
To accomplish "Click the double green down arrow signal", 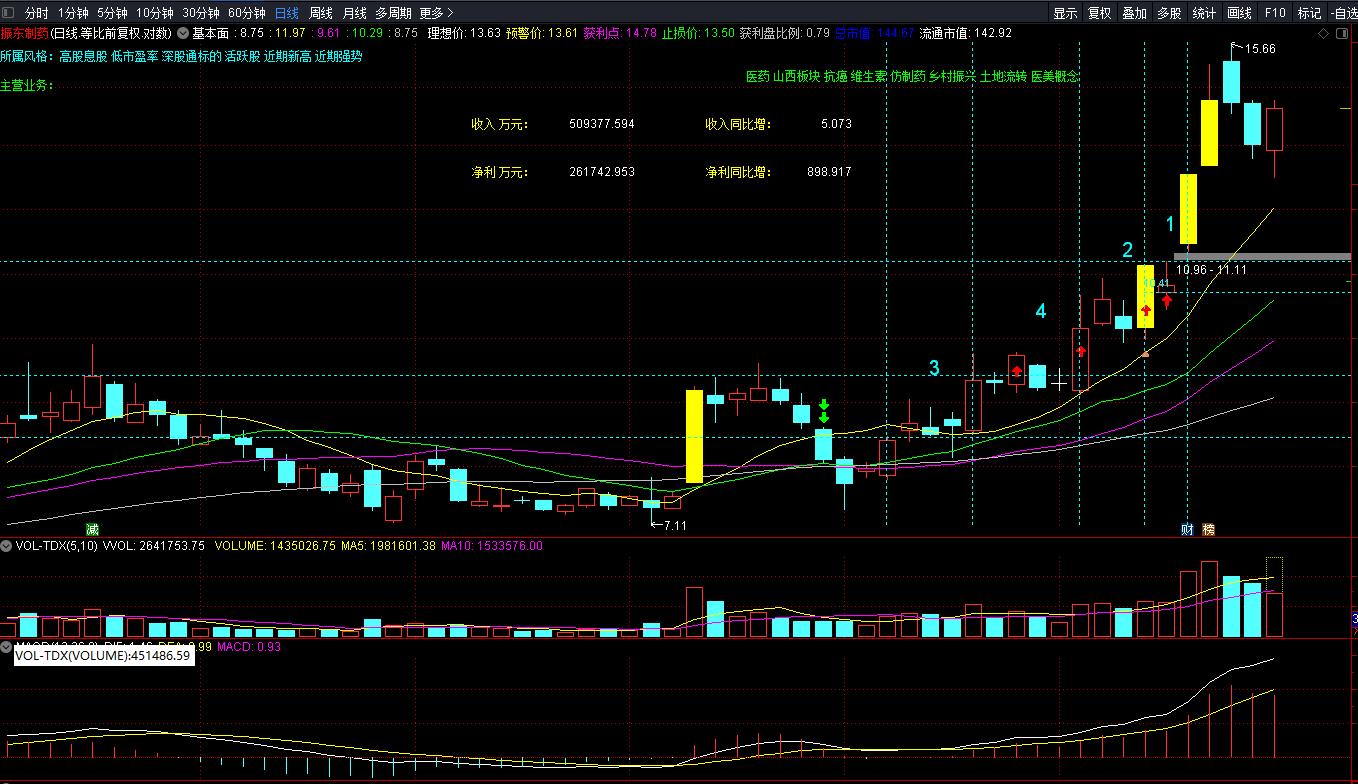I will (x=824, y=410).
